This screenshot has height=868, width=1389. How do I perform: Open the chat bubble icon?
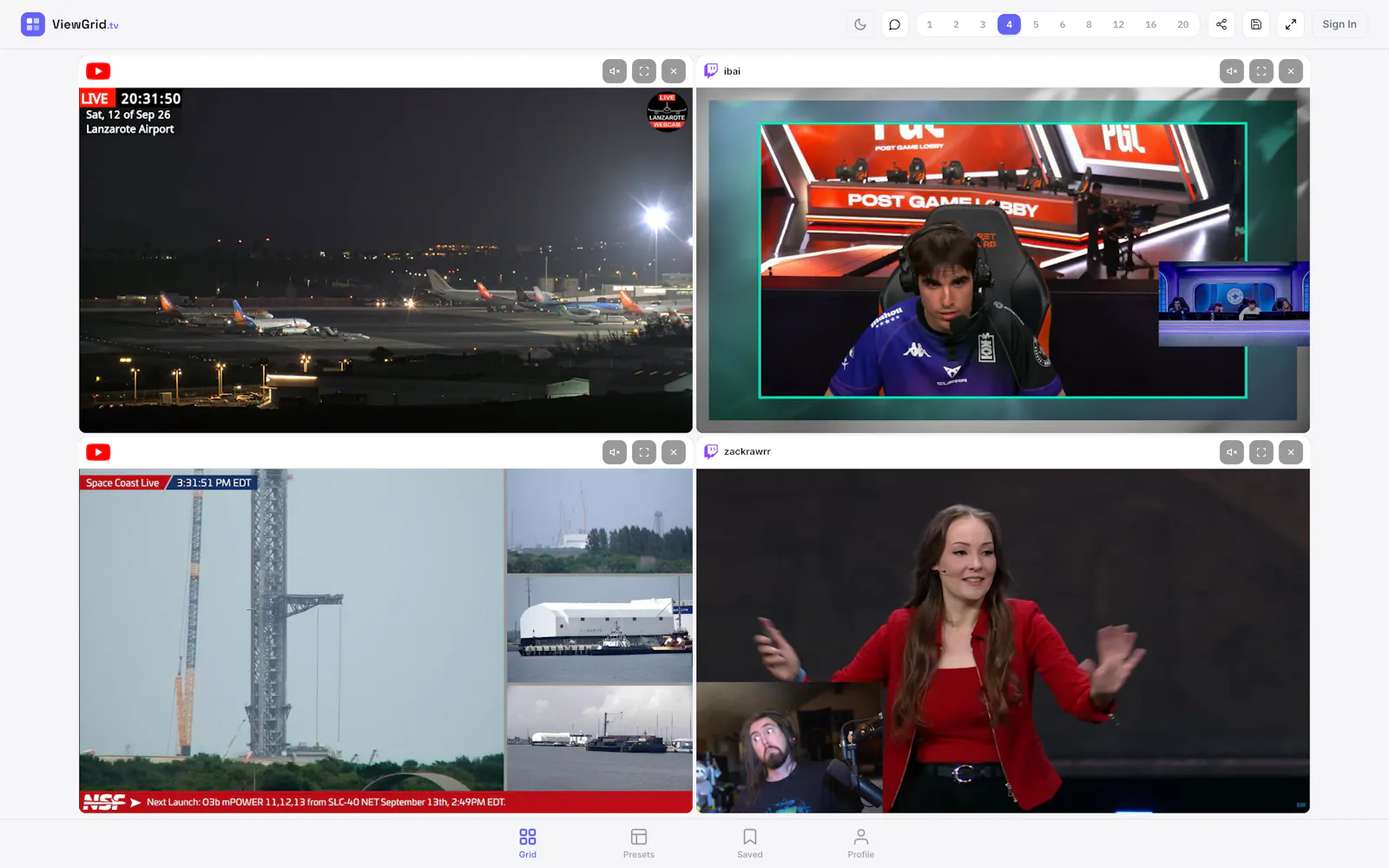pyautogui.click(x=894, y=24)
